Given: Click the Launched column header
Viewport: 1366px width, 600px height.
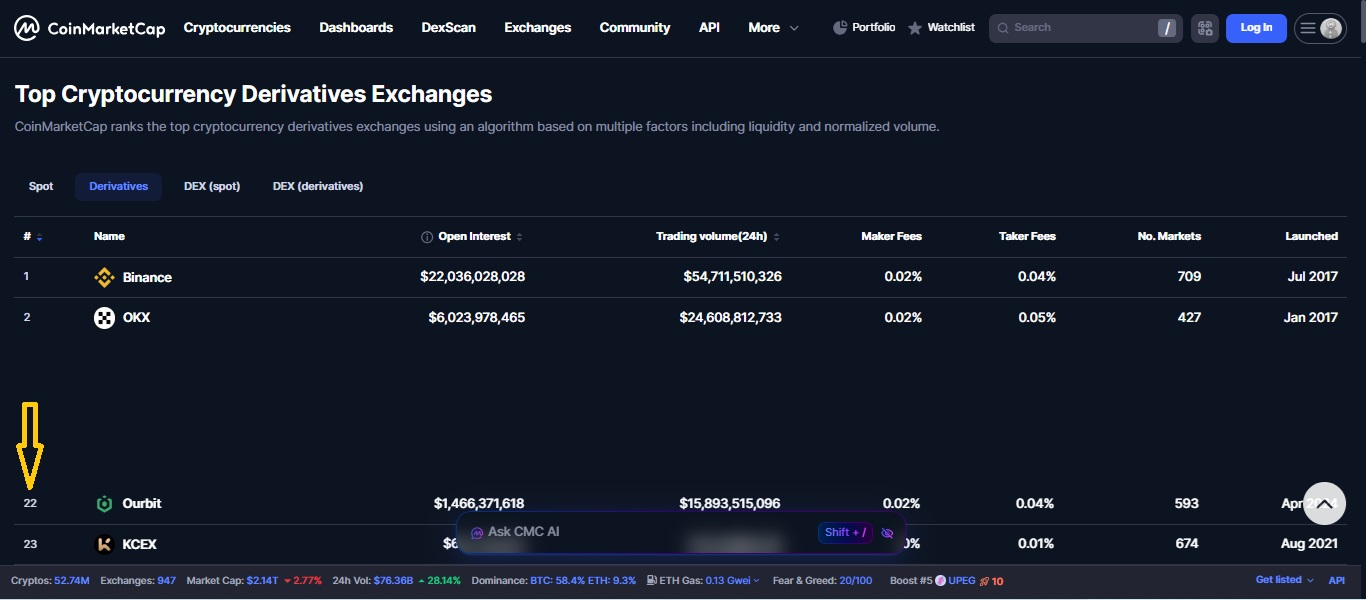Looking at the screenshot, I should pyautogui.click(x=1312, y=237).
